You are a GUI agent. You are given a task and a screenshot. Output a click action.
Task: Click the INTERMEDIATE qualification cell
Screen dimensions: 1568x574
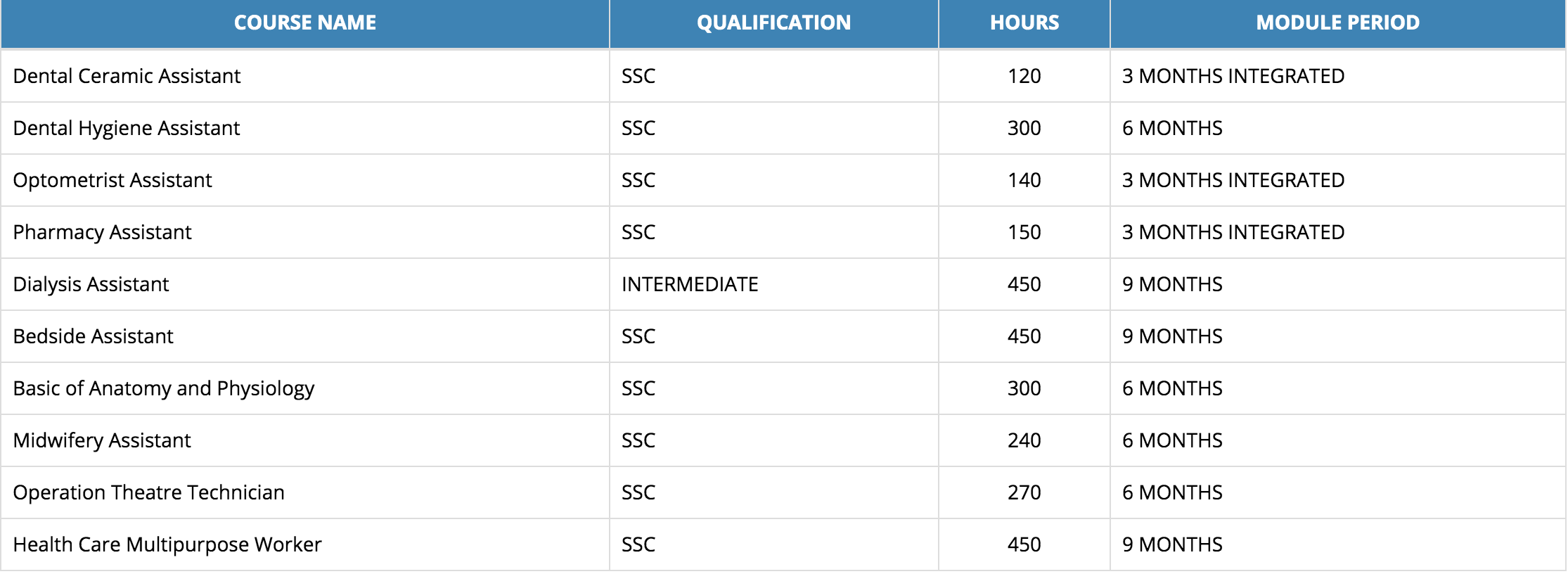click(x=690, y=284)
